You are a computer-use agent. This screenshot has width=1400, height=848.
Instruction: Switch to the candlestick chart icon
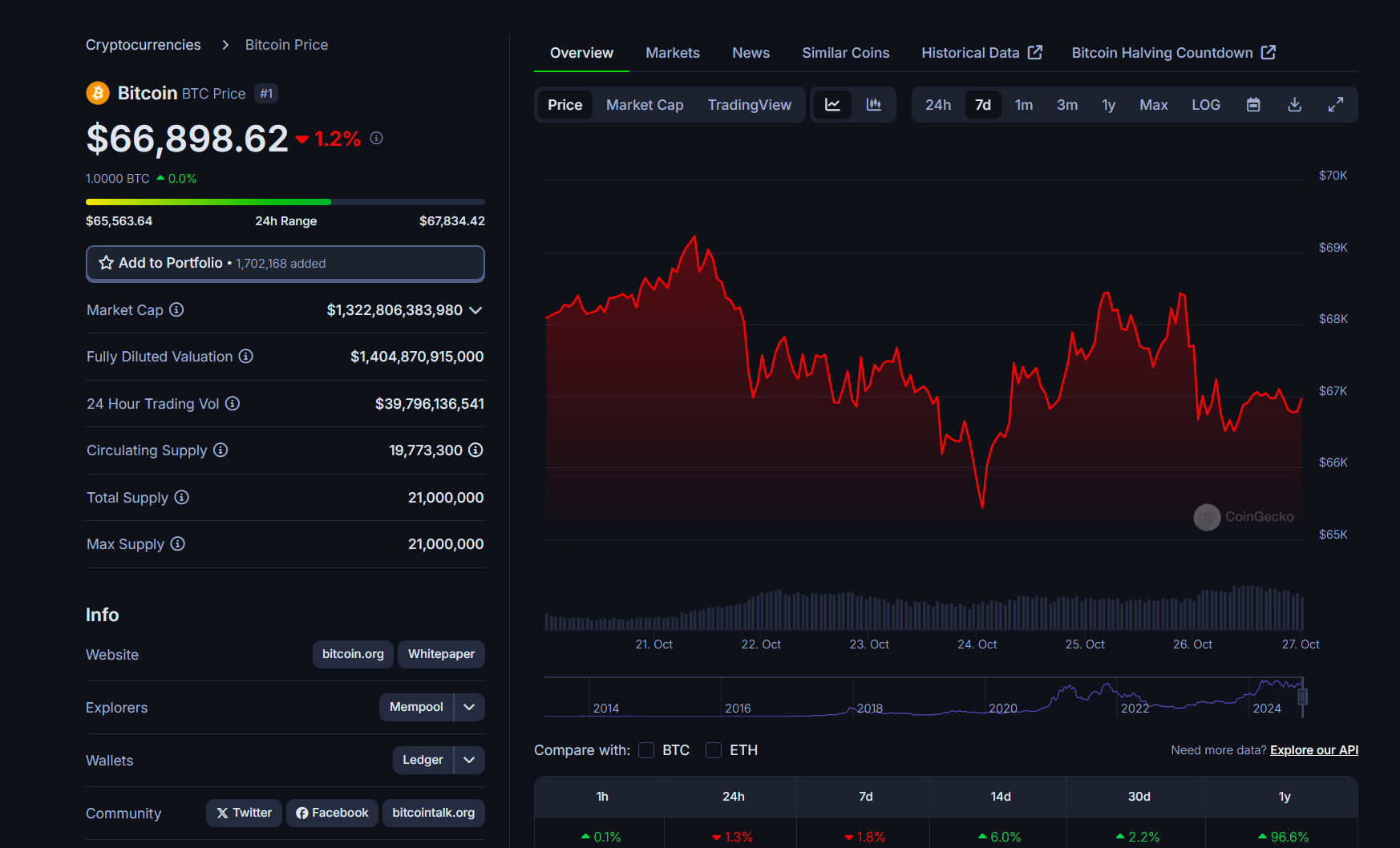[874, 105]
